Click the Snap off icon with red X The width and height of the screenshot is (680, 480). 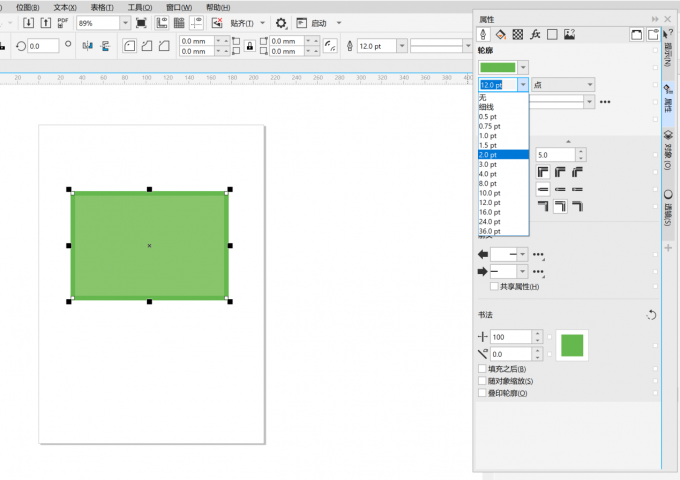(217, 23)
